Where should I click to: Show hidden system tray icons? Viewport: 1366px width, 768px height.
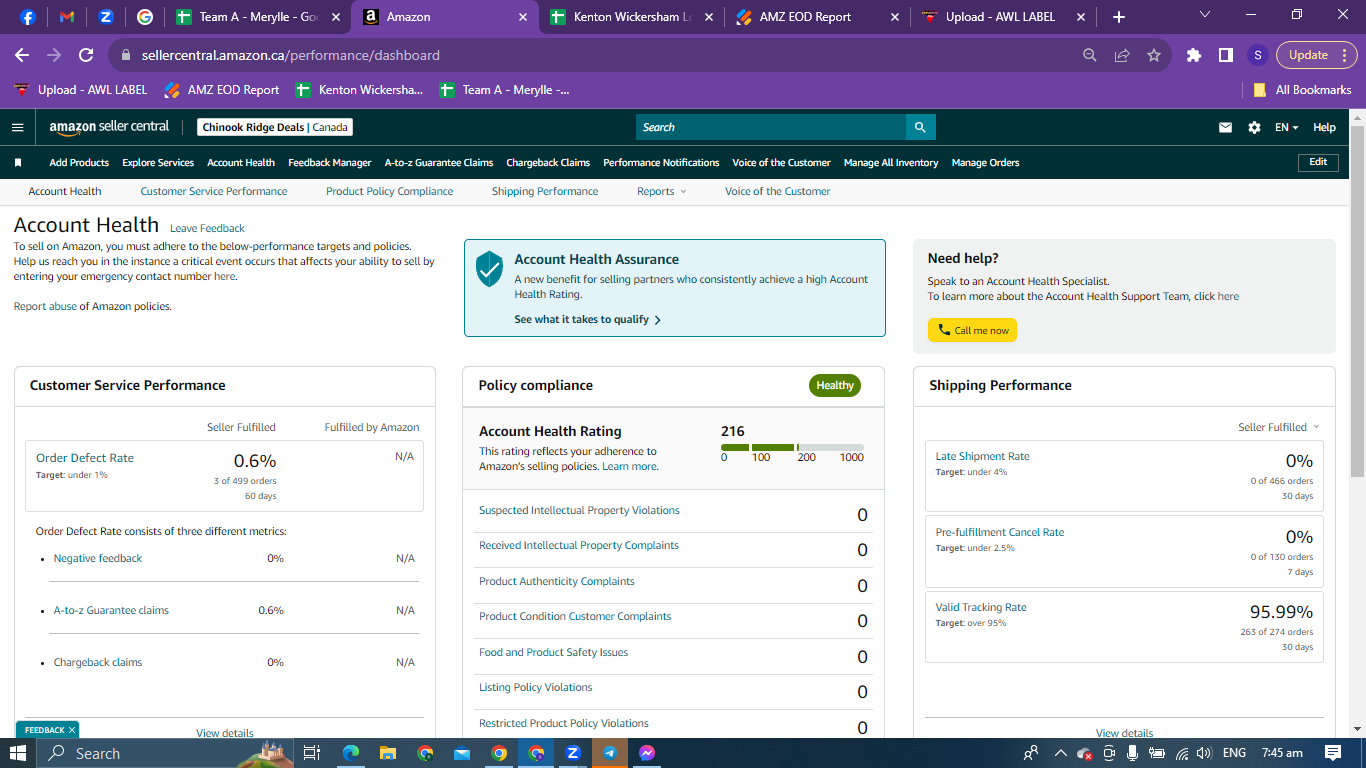click(x=1060, y=753)
